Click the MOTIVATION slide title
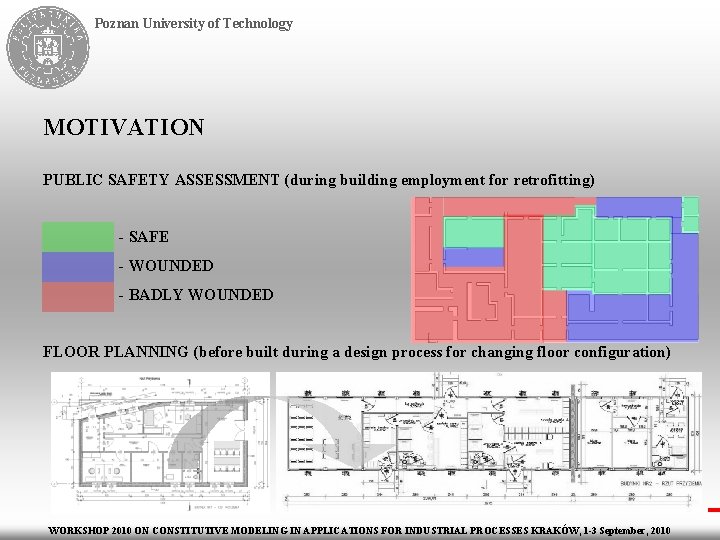Viewport: 720px width, 540px height. pyautogui.click(x=124, y=127)
